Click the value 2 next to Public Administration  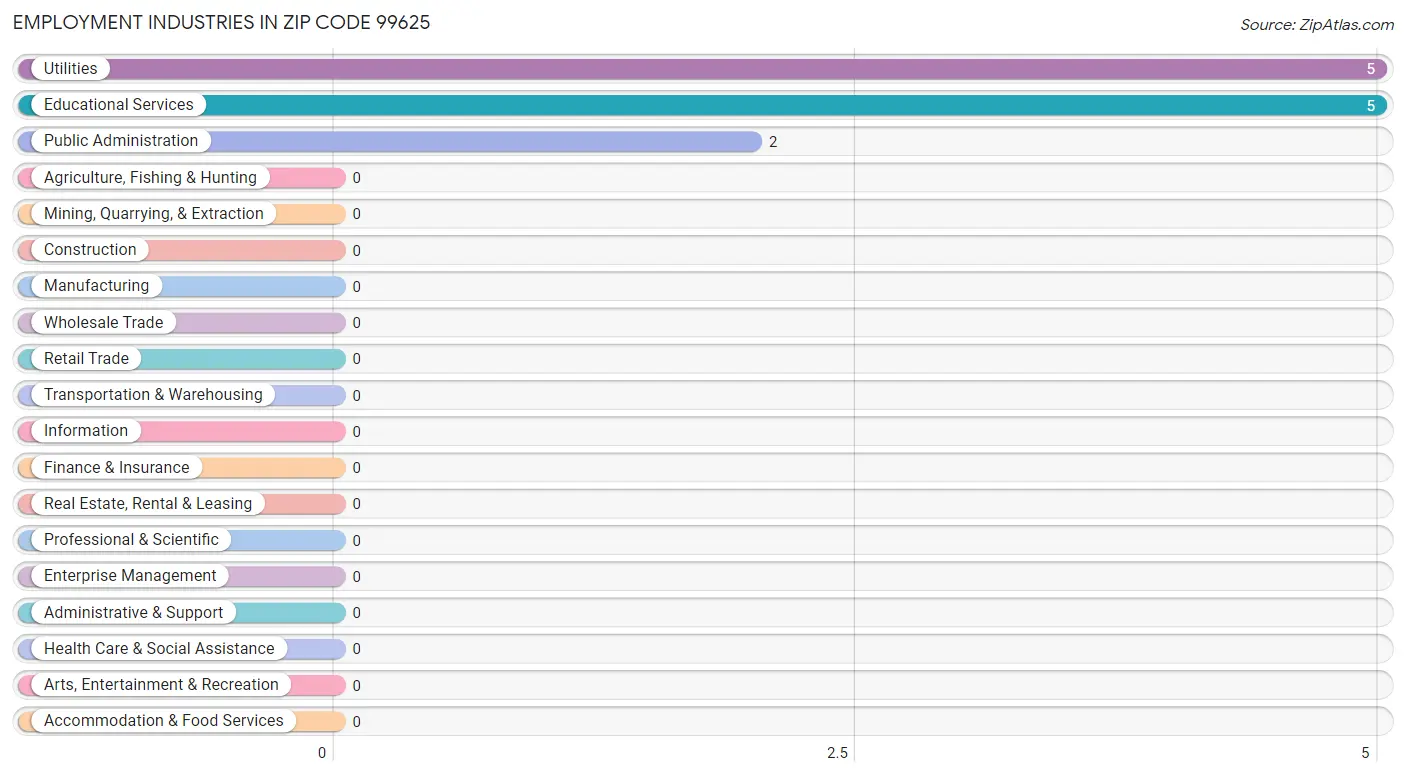point(773,142)
